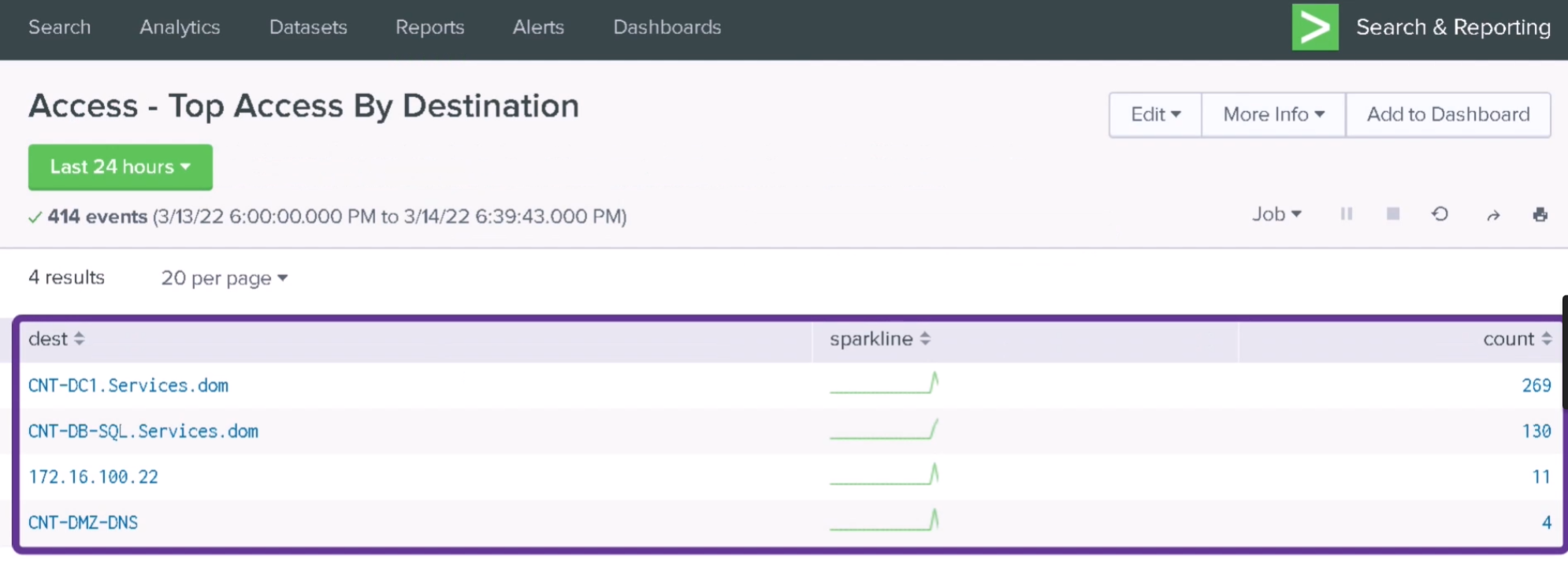Open the Dashboards menu item
The width and height of the screenshot is (1568, 572).
pos(667,28)
